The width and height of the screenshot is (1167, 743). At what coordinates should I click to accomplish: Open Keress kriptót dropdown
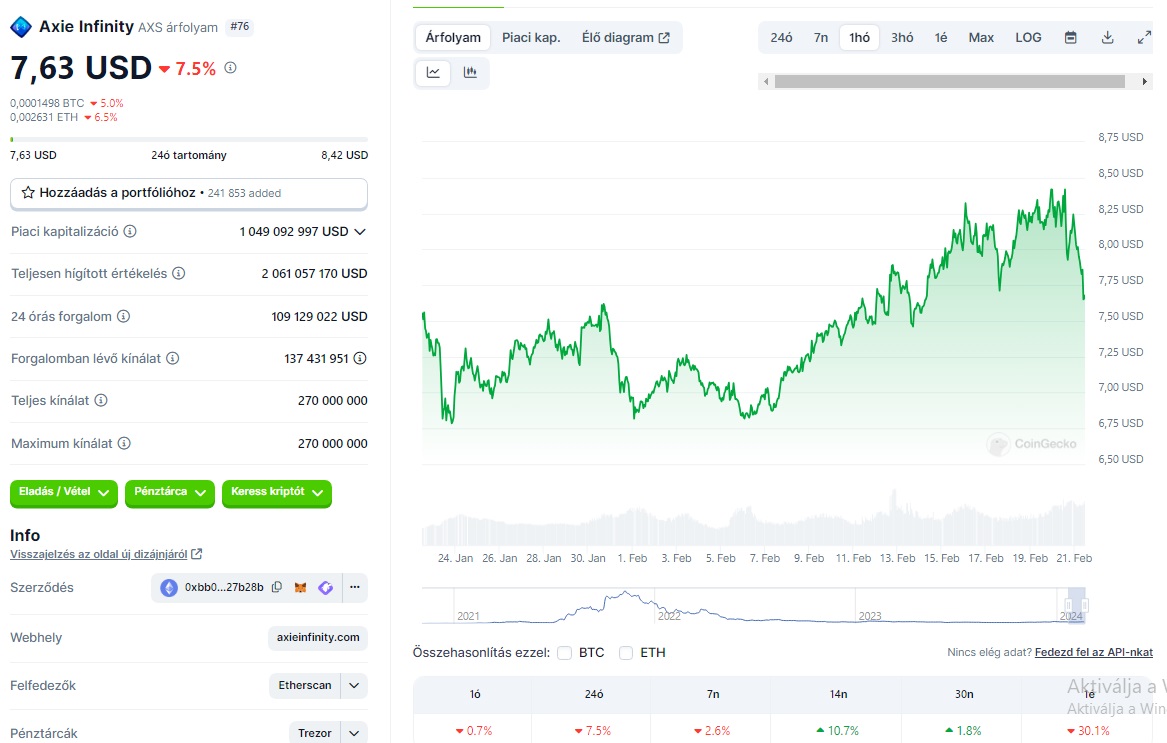click(277, 492)
